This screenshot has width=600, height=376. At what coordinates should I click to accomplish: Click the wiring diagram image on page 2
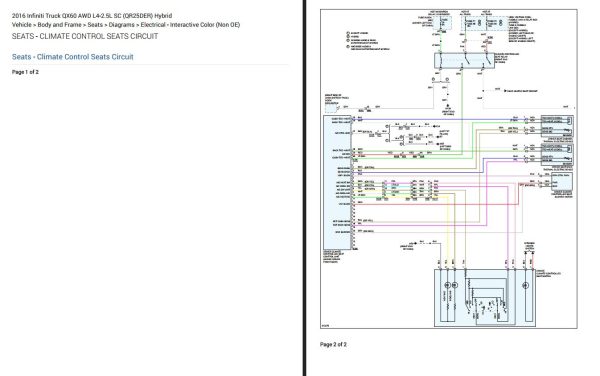click(449, 169)
